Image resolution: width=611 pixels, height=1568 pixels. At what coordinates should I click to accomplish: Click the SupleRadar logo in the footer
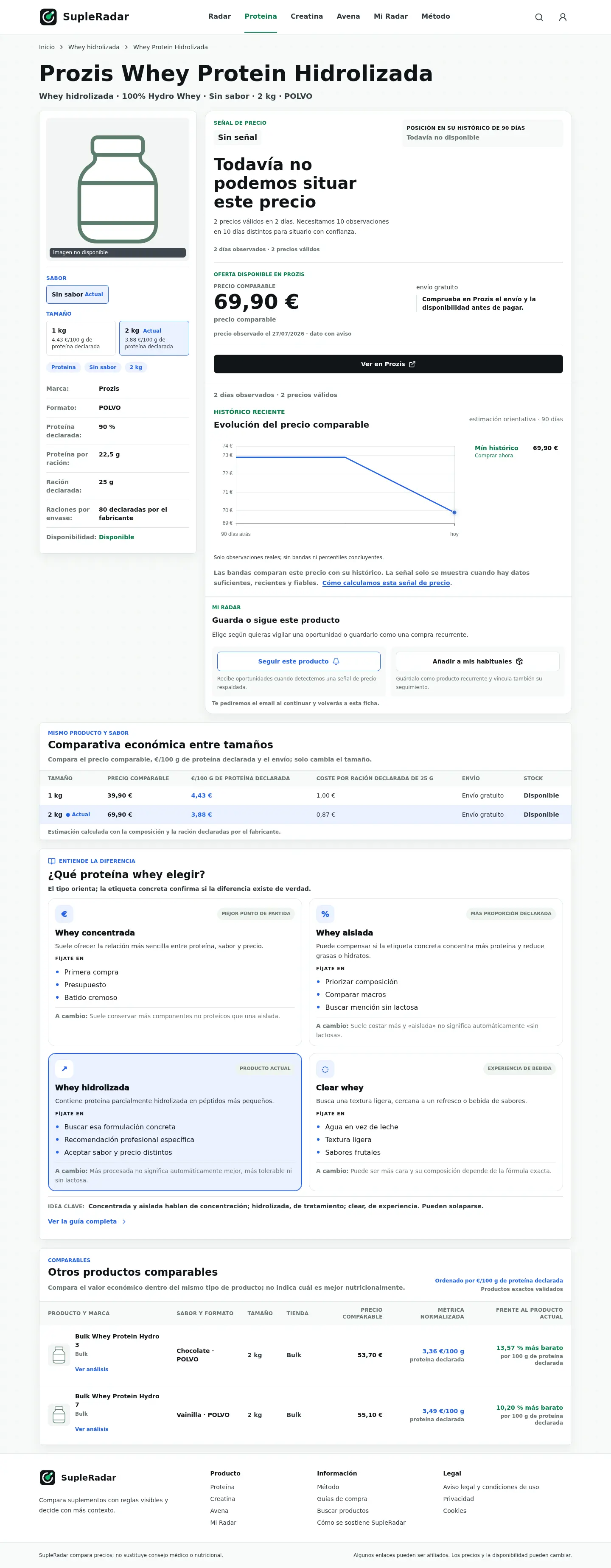(78, 1477)
